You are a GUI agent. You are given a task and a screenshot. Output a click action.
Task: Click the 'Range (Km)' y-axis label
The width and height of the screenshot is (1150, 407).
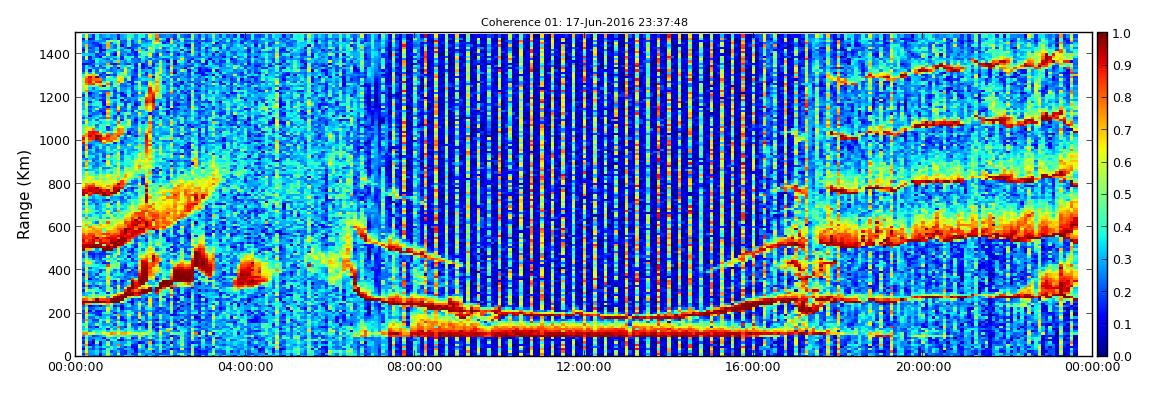point(23,194)
